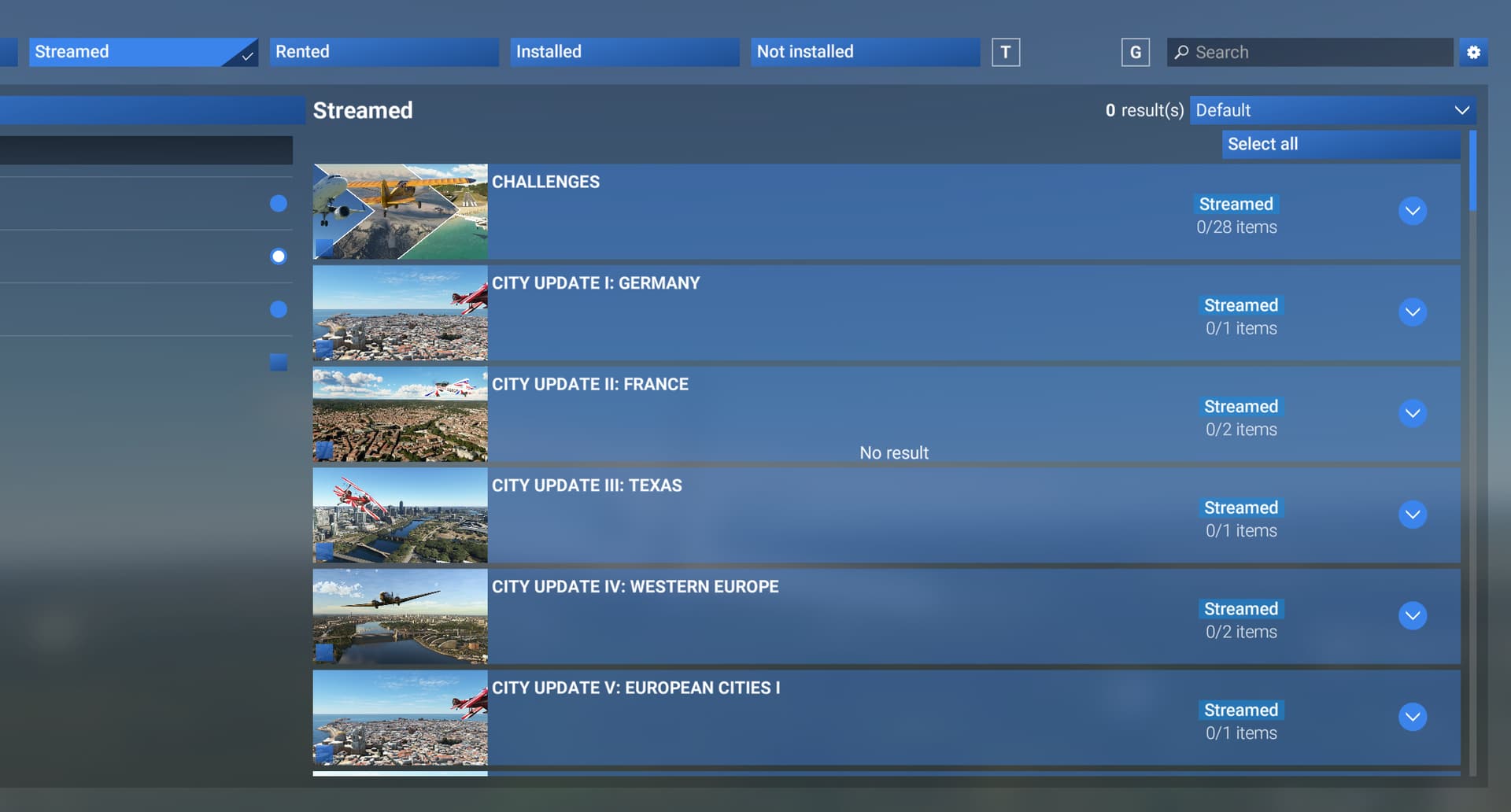Expand the Challenges pack details
Viewport: 1511px width, 812px height.
tap(1412, 211)
